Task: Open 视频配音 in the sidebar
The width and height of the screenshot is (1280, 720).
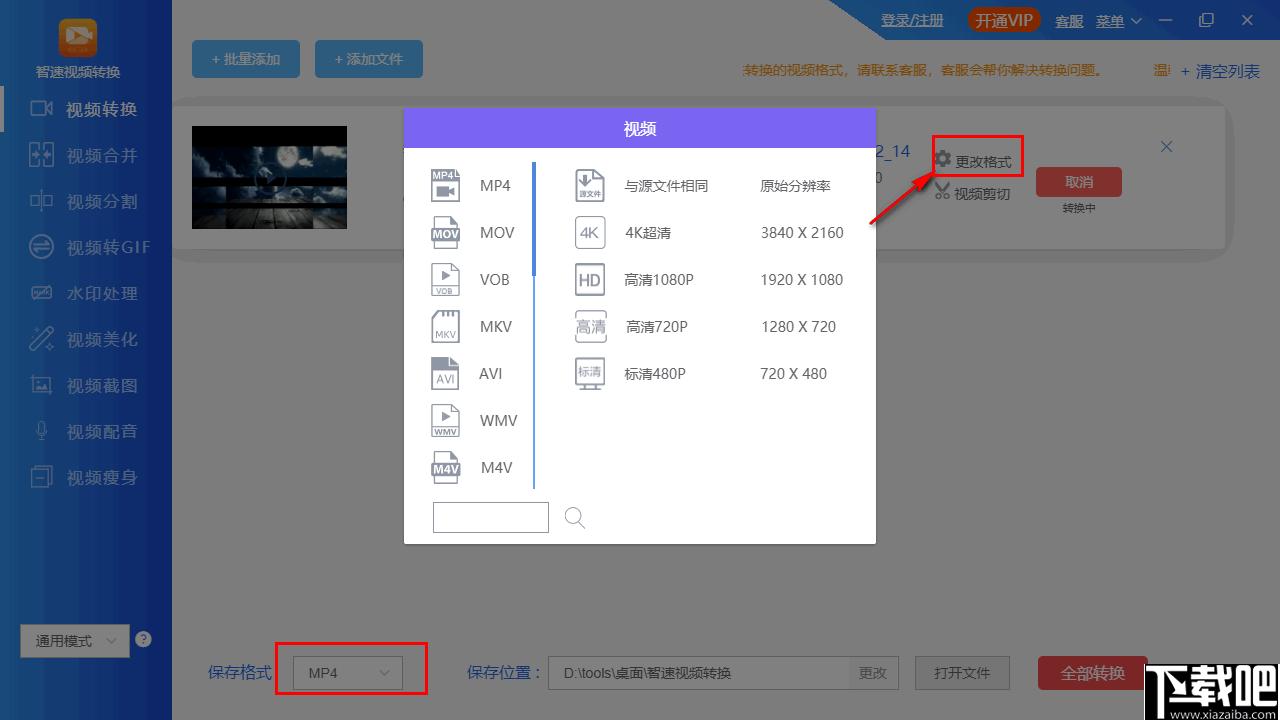Action: click(86, 431)
